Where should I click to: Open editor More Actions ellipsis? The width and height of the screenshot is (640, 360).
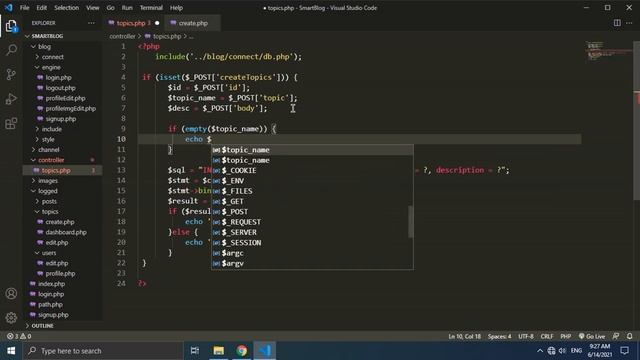629,23
